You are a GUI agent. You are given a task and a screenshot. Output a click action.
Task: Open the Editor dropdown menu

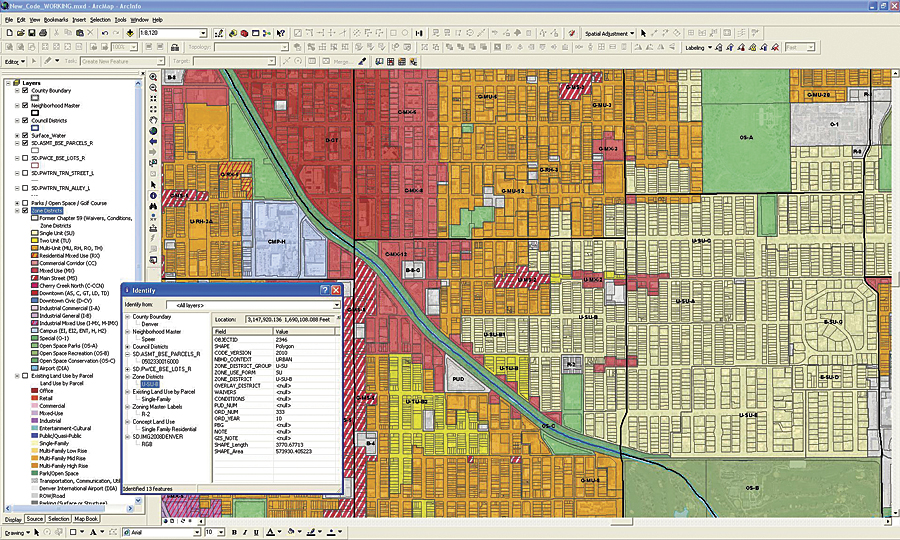[x=15, y=61]
